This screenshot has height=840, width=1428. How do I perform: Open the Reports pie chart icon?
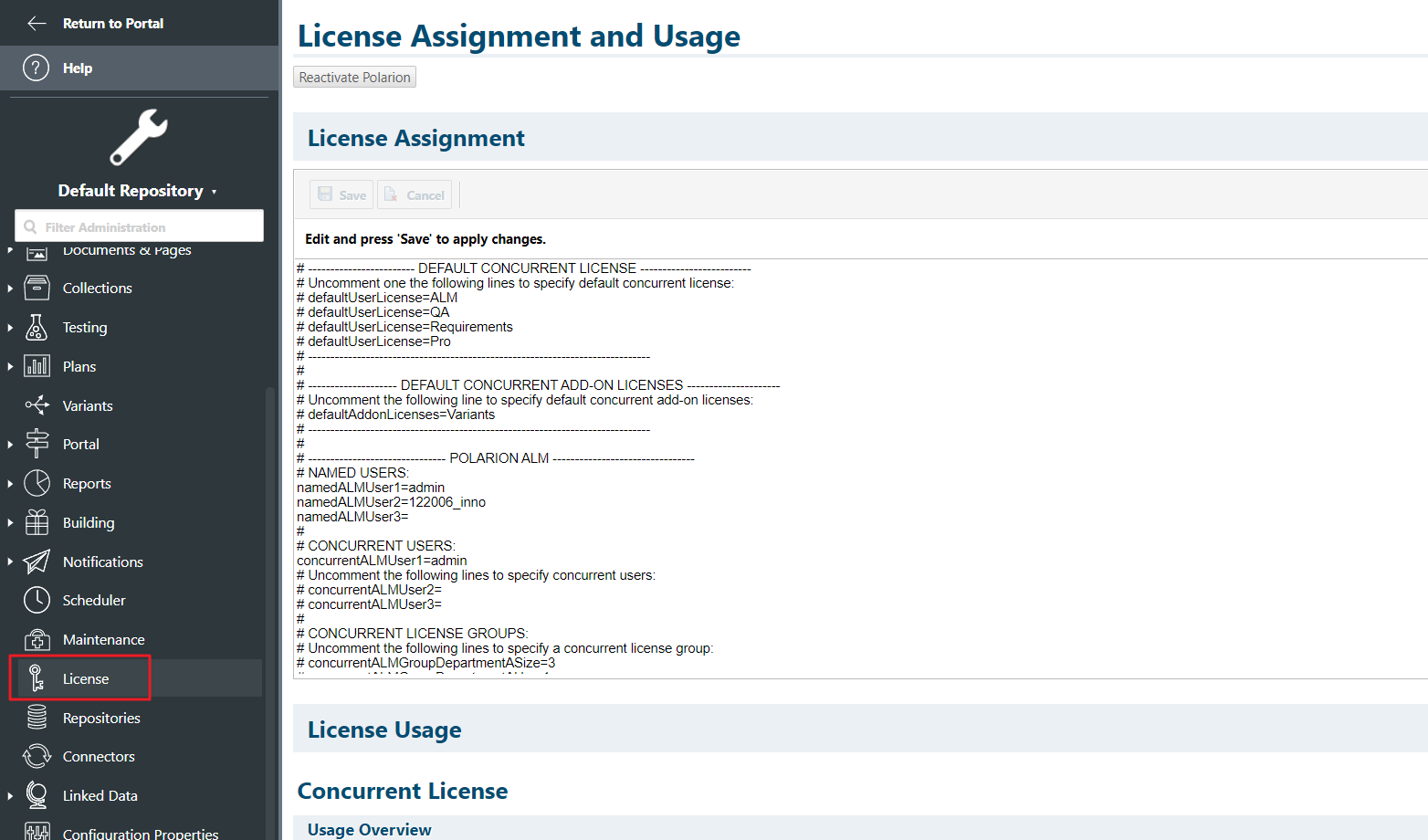click(37, 483)
